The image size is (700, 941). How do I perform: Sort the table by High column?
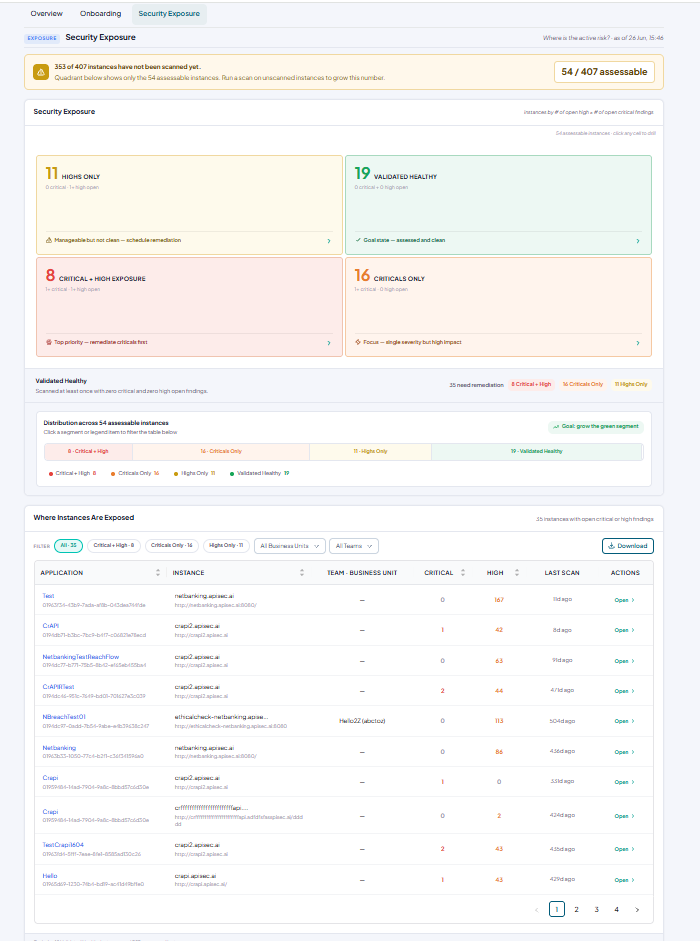pos(517,573)
